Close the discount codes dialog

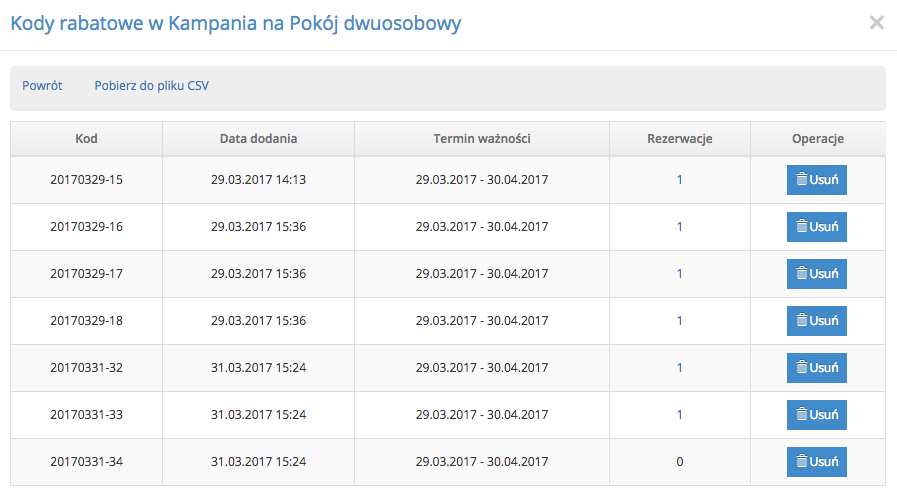point(876,23)
